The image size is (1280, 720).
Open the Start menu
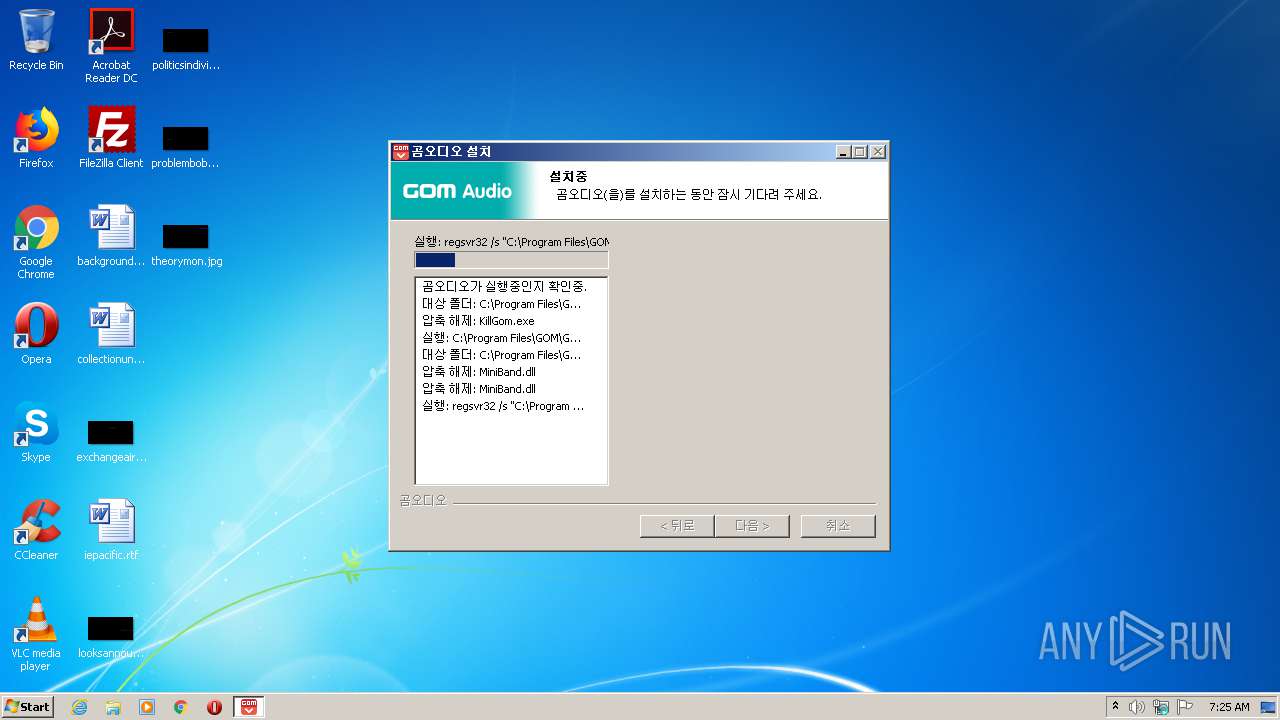coord(27,707)
